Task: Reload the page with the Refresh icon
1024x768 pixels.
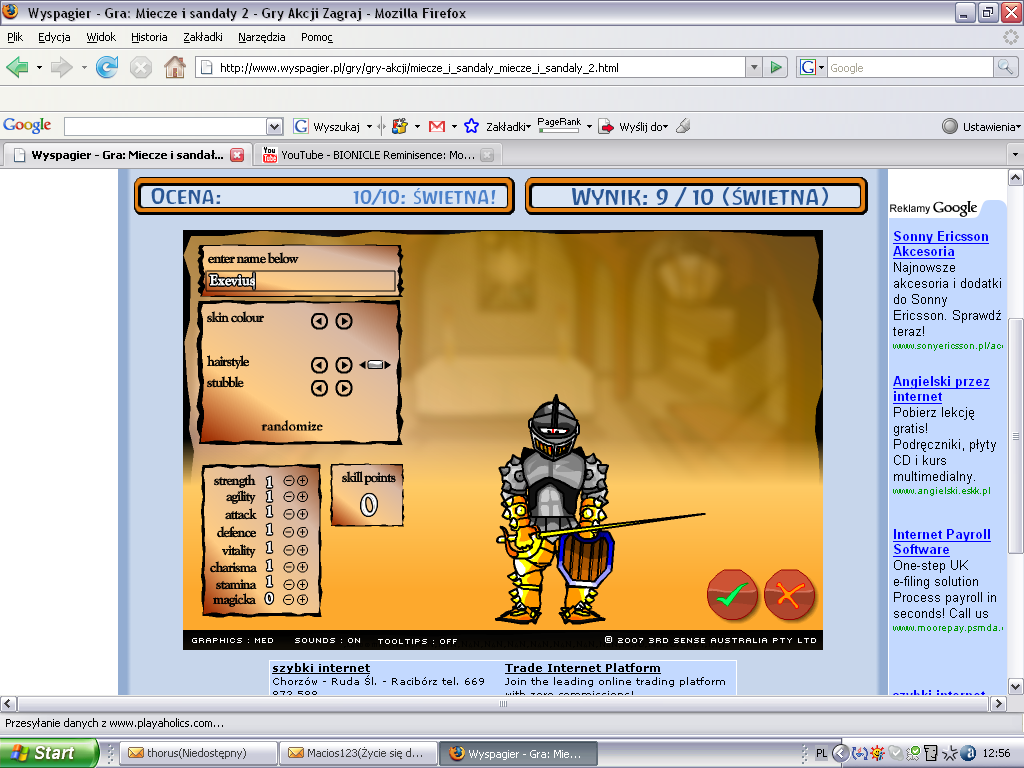Action: pos(107,67)
